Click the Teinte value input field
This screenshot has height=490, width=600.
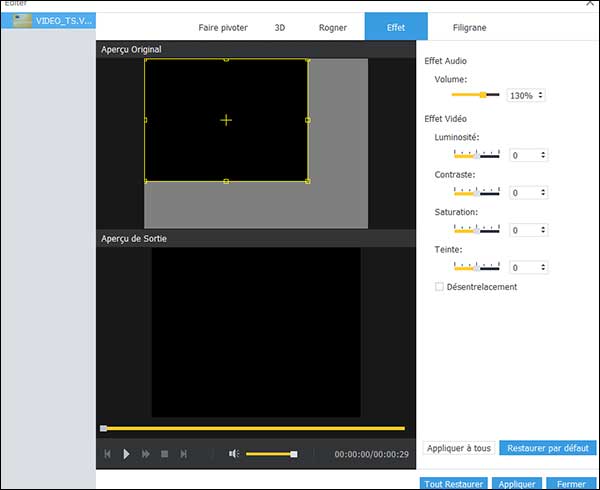(523, 268)
